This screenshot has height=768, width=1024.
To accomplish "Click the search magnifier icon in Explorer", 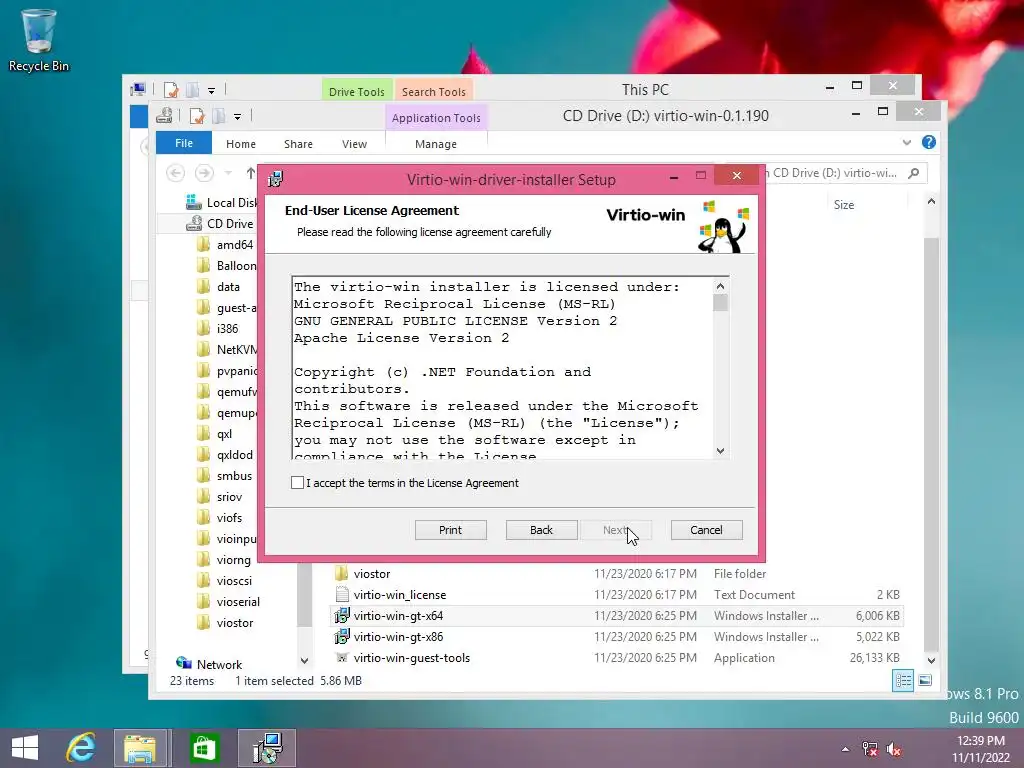I will click(914, 173).
